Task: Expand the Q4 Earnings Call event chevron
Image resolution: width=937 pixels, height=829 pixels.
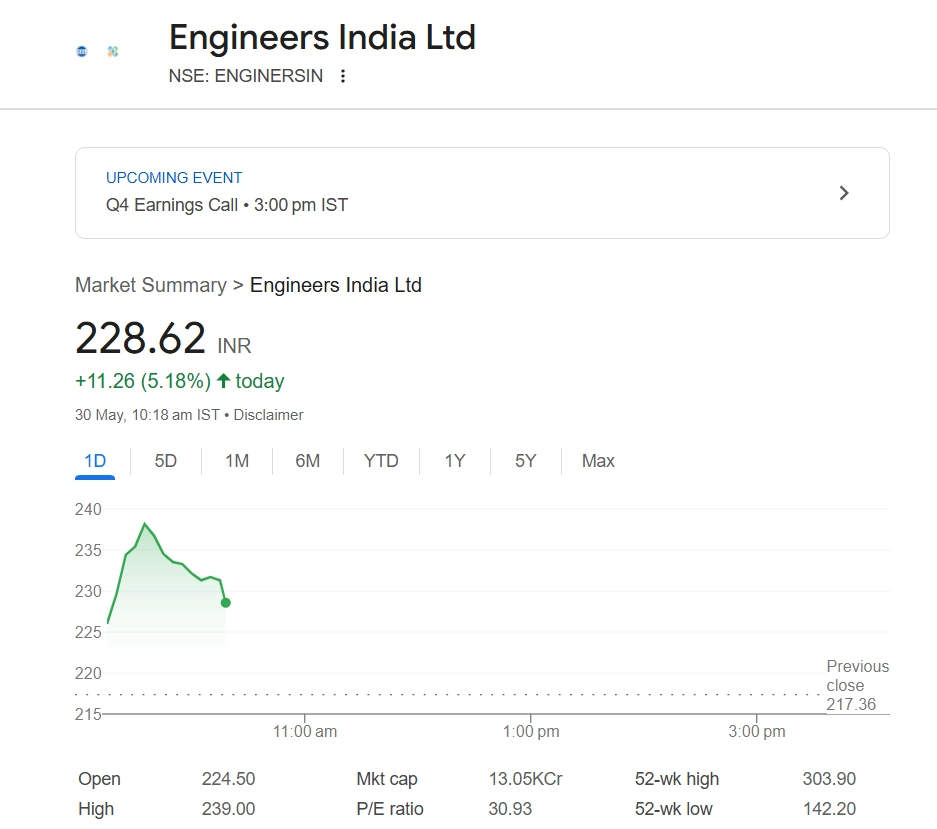Action: click(844, 193)
